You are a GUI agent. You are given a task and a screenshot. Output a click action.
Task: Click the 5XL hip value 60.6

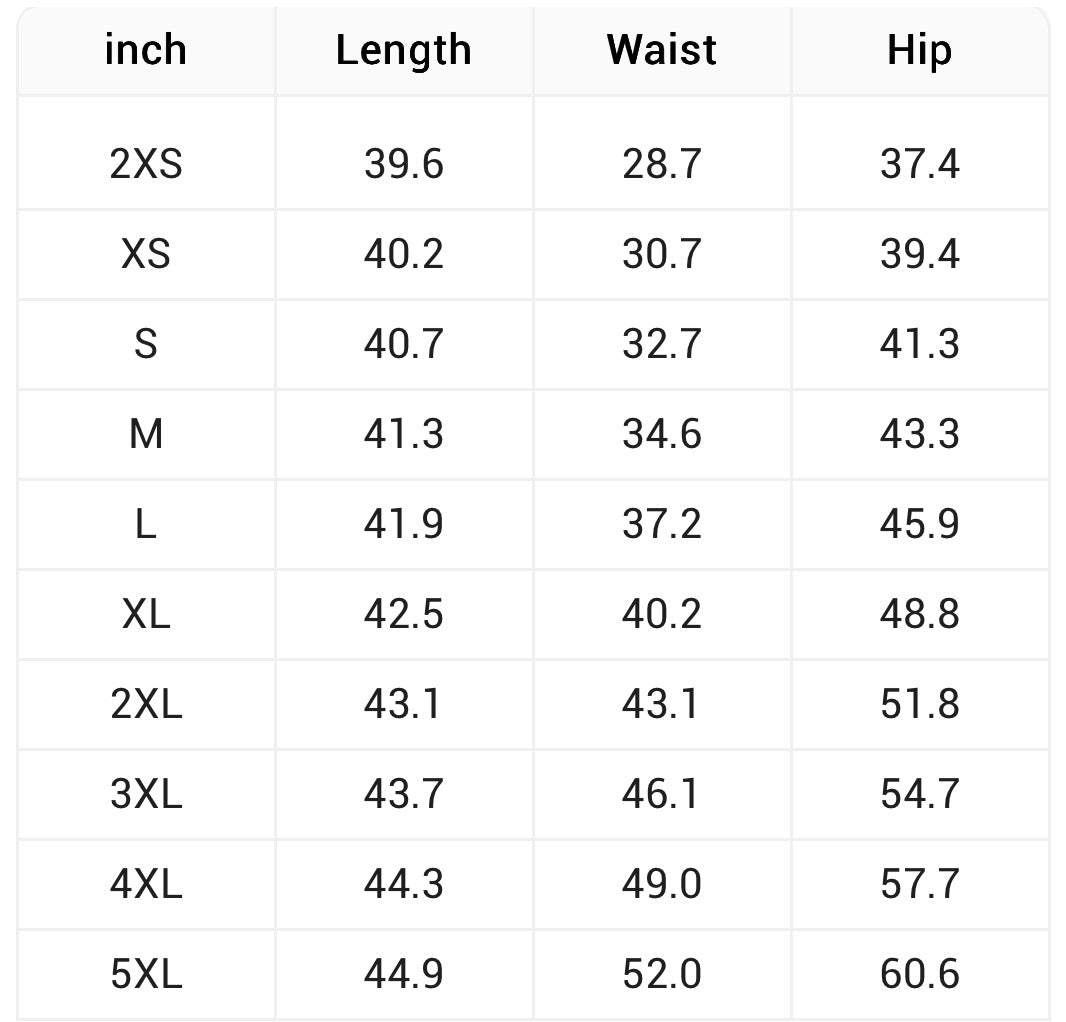tap(919, 974)
